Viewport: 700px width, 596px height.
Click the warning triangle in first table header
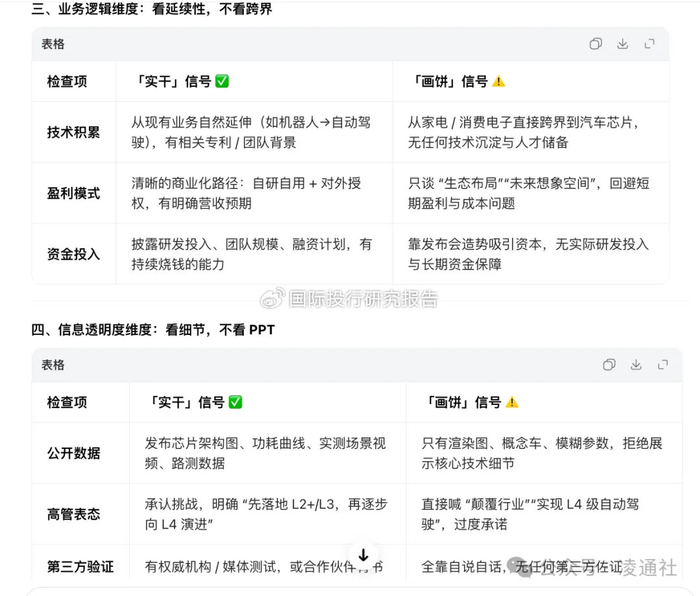point(499,82)
